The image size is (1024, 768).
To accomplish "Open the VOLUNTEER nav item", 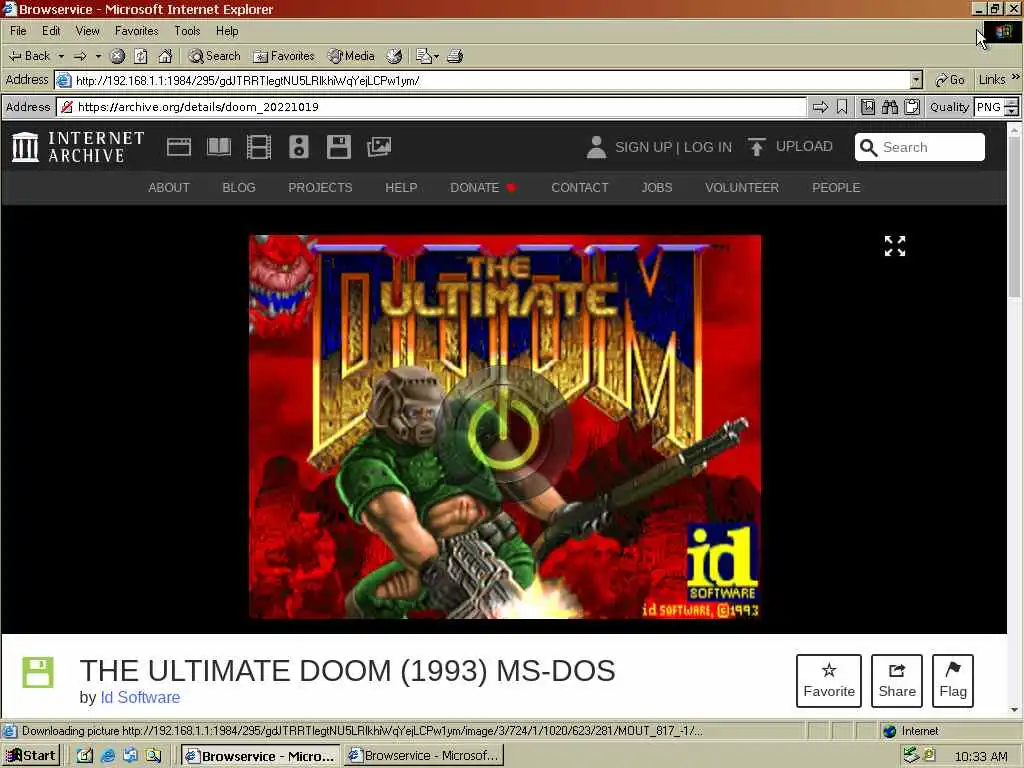I will coord(742,187).
